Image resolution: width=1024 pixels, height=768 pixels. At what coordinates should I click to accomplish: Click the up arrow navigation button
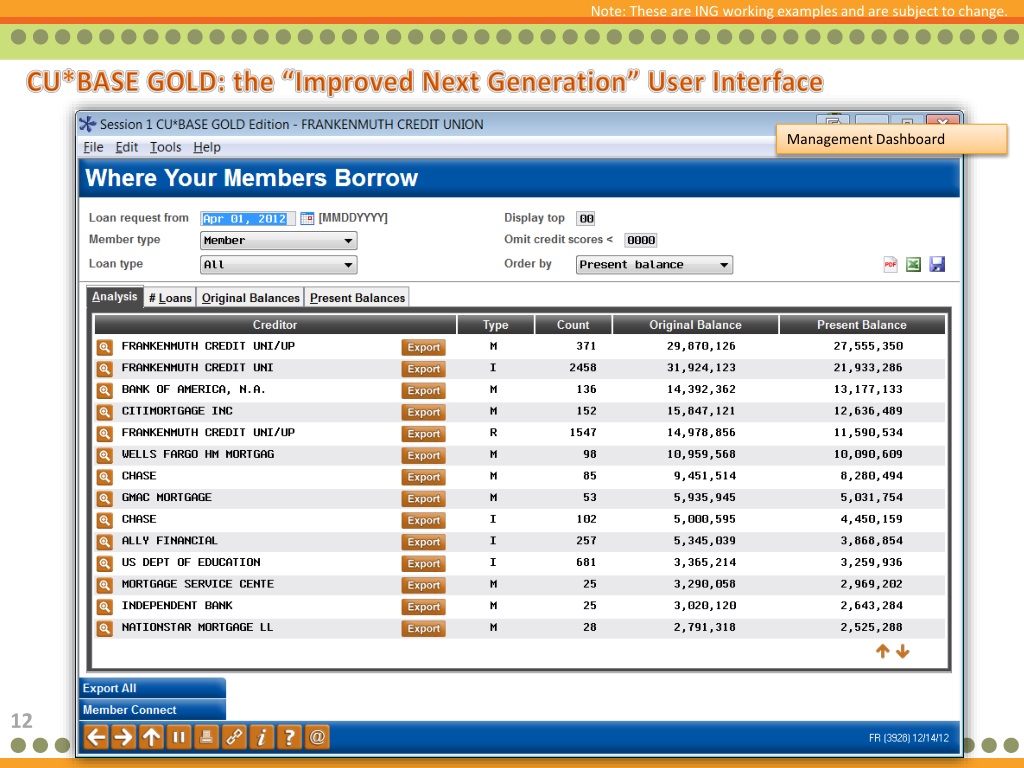[x=152, y=737]
